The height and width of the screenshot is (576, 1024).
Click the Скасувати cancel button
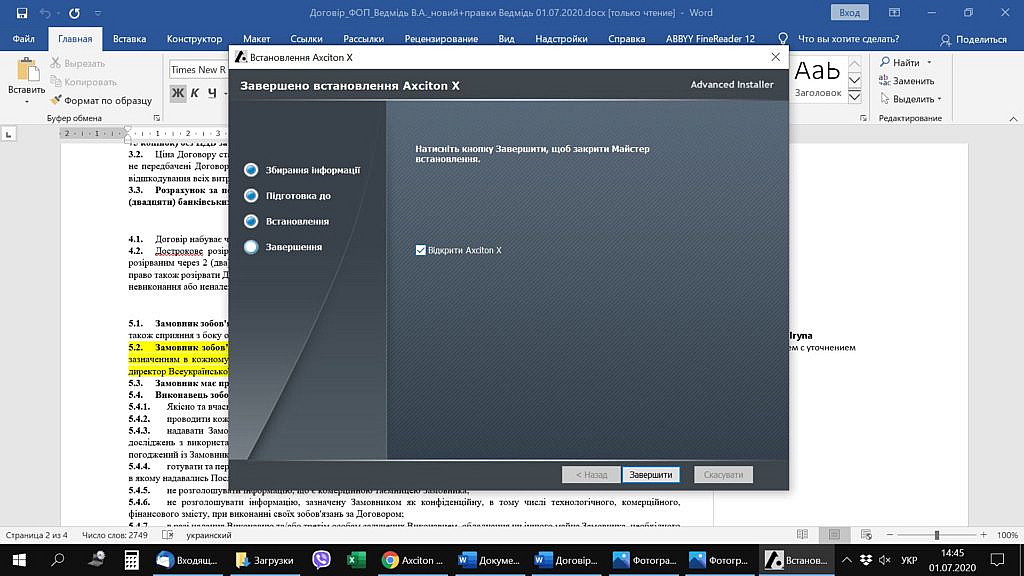pos(723,475)
